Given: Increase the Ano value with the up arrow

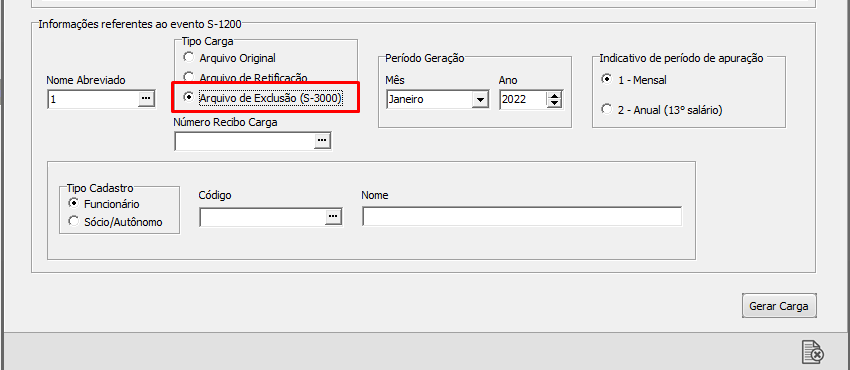Looking at the screenshot, I should [x=554, y=96].
